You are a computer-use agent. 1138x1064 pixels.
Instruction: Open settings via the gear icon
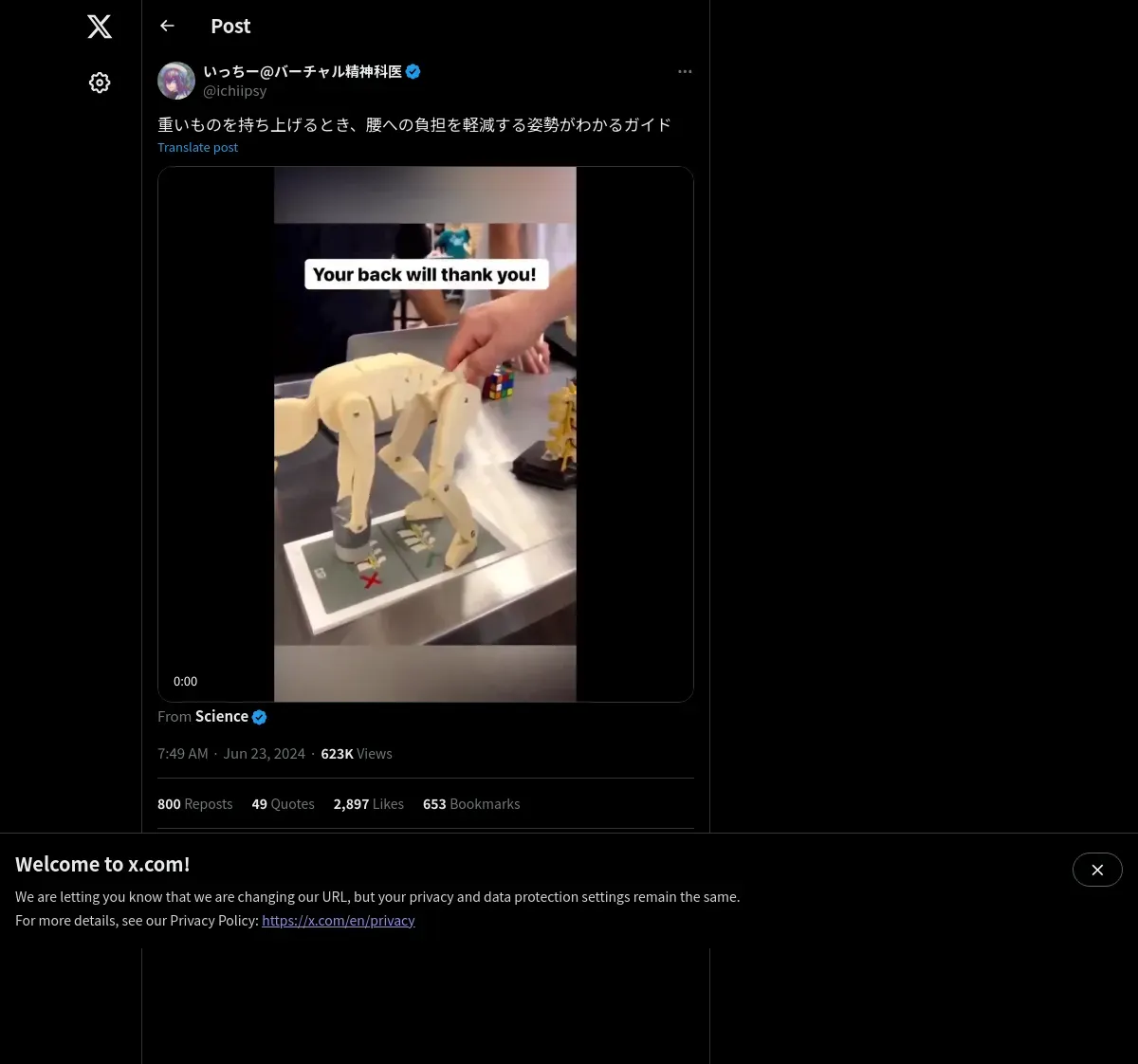click(100, 83)
